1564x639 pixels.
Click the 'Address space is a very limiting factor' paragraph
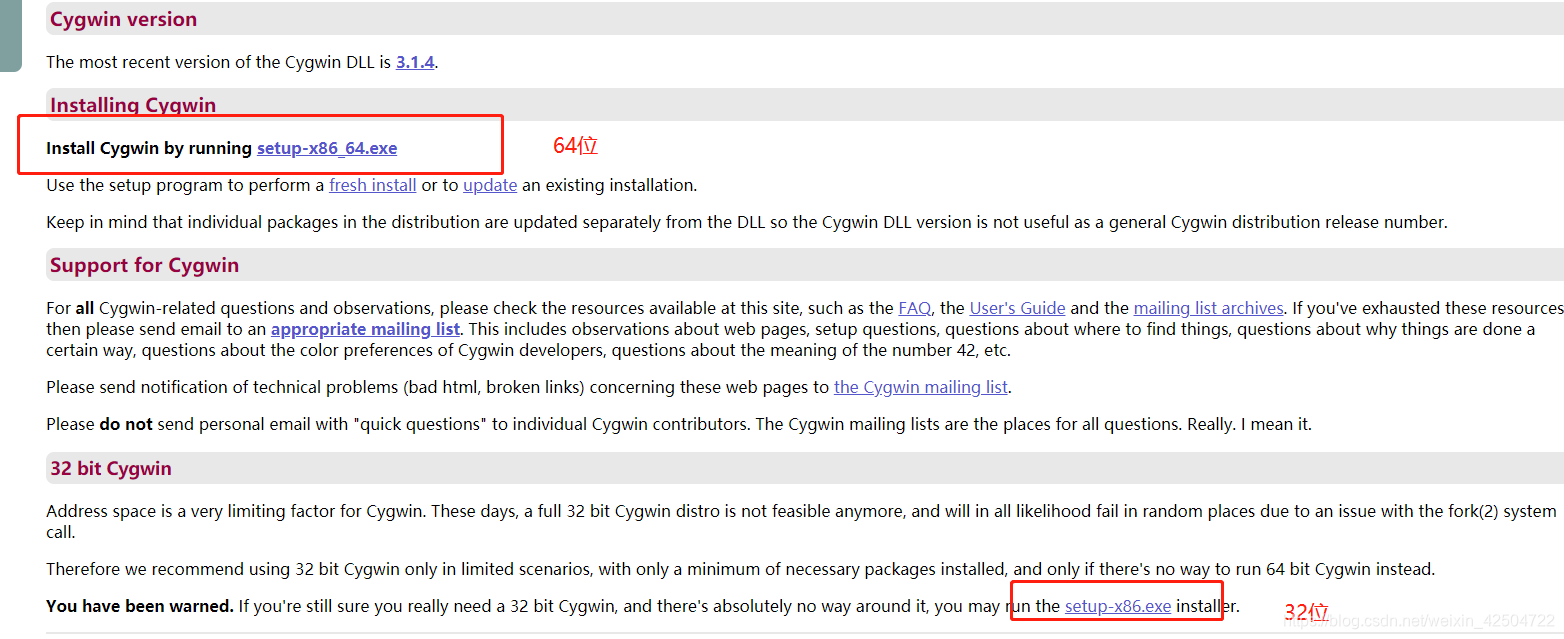tap(801, 522)
